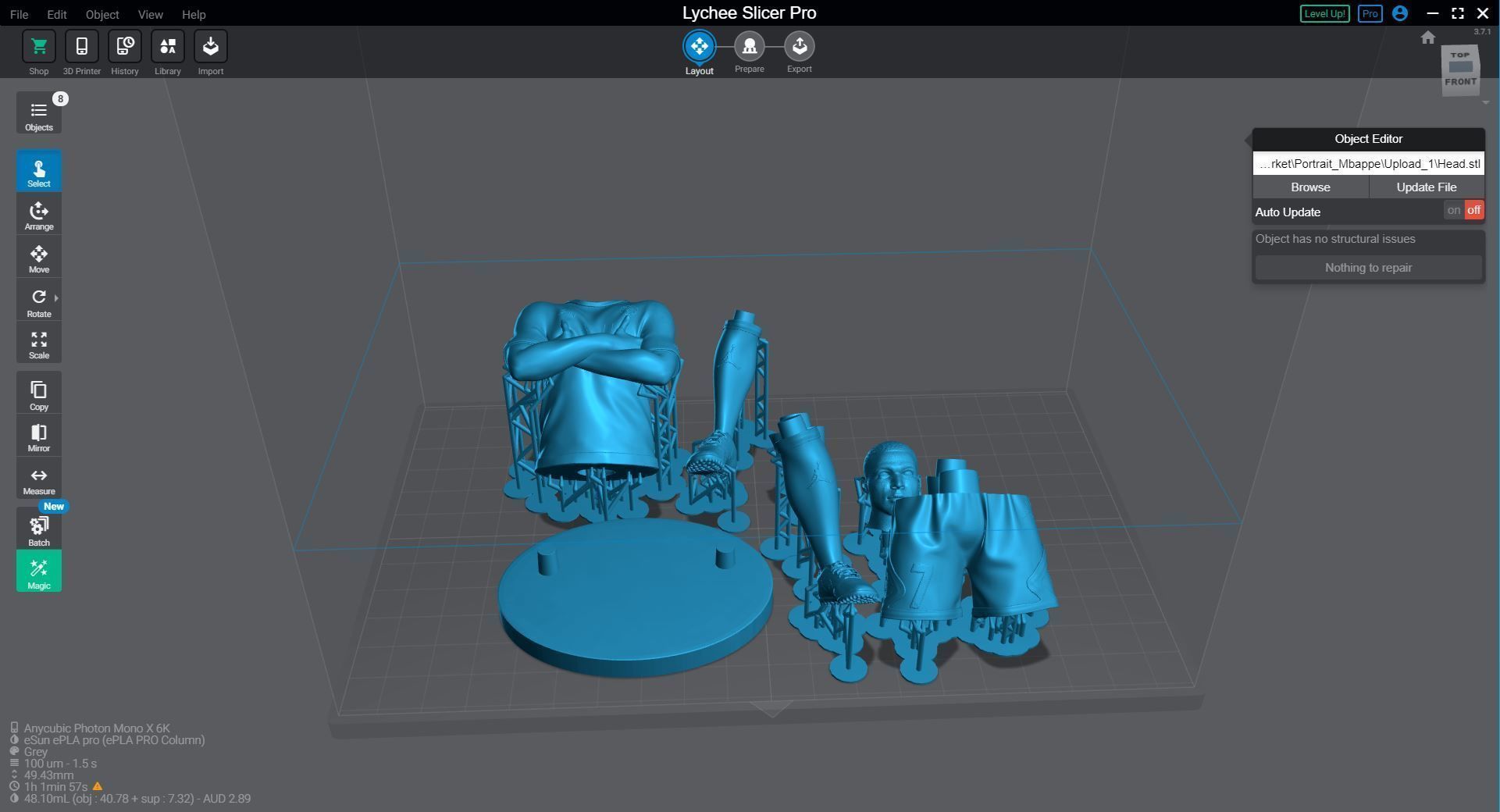The height and width of the screenshot is (812, 1500).
Task: Click the Update File button
Action: point(1426,187)
